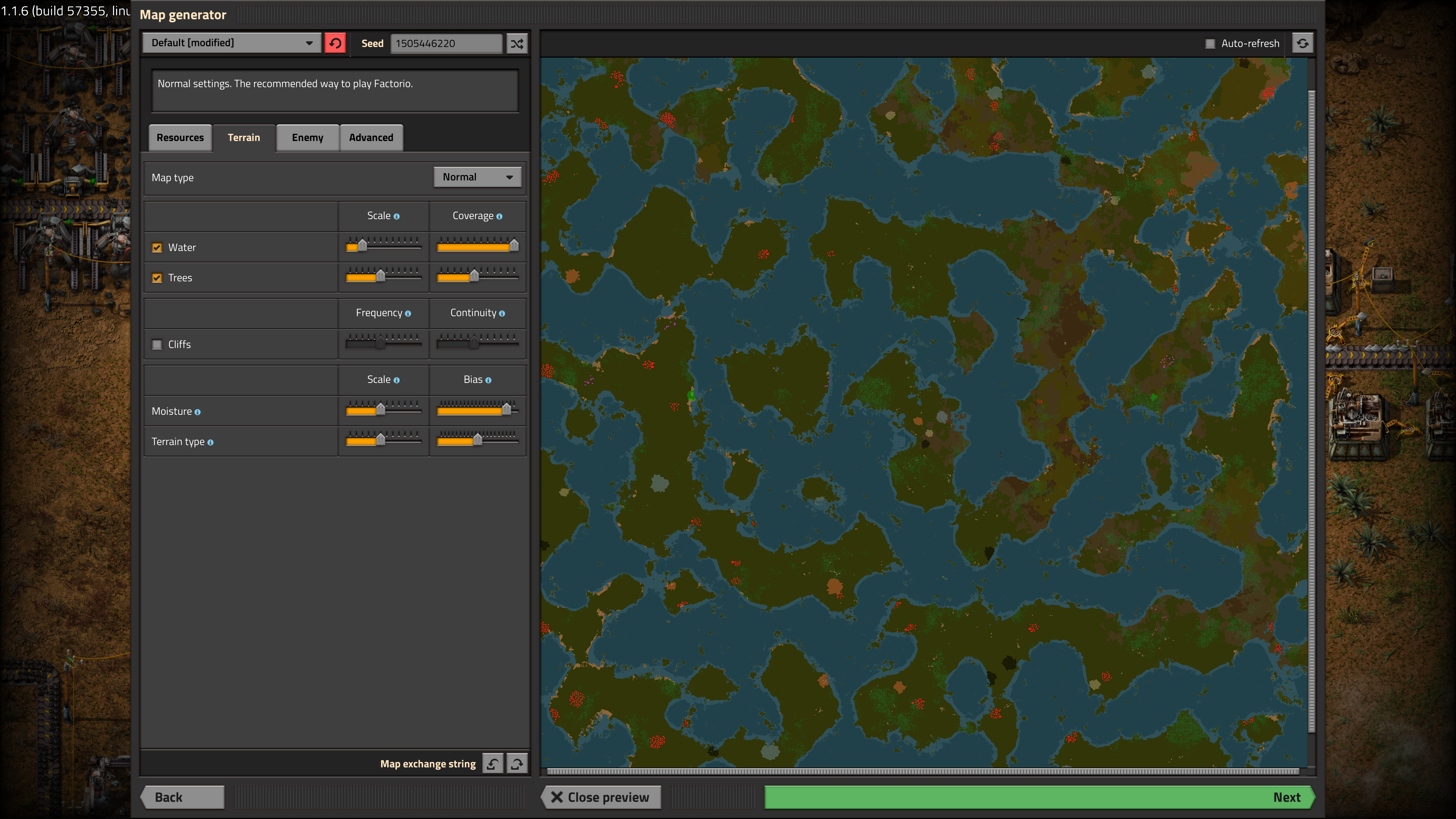This screenshot has height=819, width=1456.
Task: Click the Map exchange string label
Action: [428, 764]
